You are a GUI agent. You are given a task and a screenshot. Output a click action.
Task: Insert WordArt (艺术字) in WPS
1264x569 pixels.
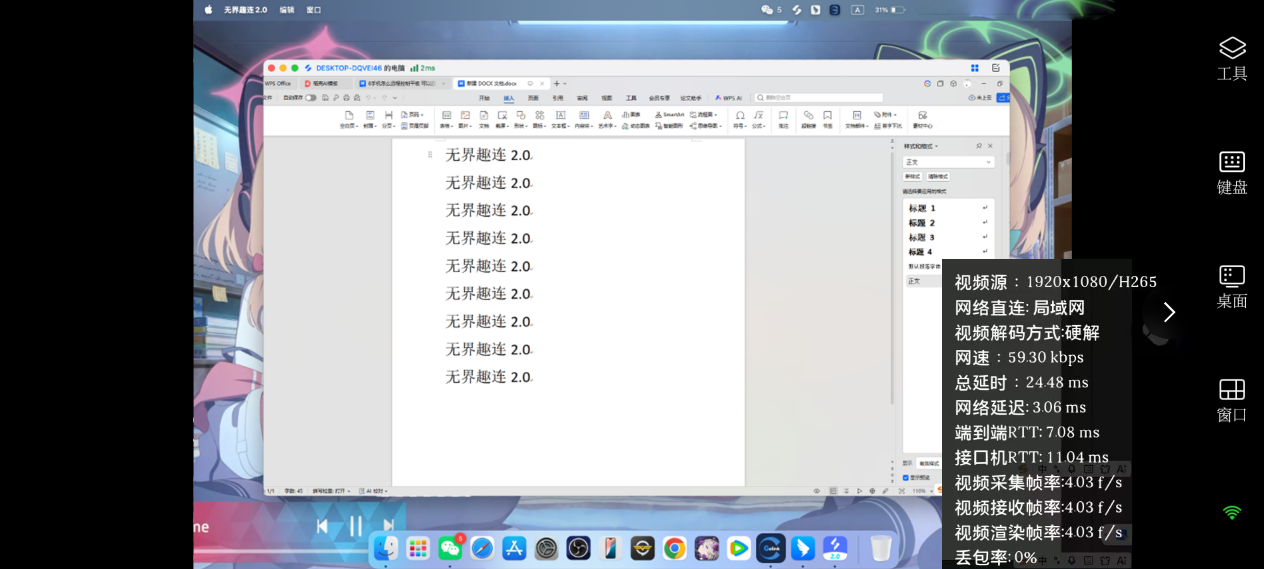tap(608, 121)
